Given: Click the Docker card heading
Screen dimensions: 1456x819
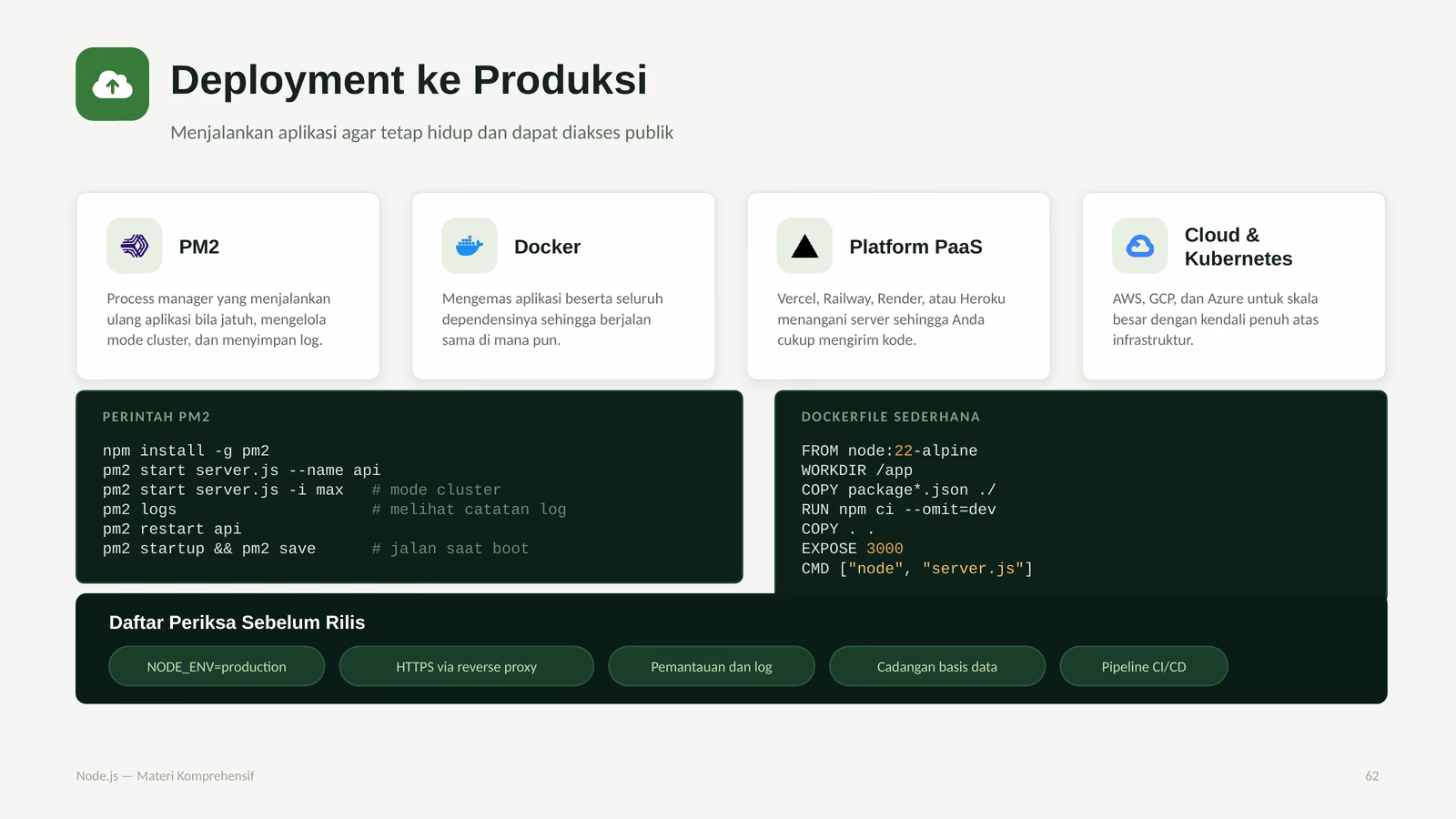Looking at the screenshot, I should pos(547,247).
